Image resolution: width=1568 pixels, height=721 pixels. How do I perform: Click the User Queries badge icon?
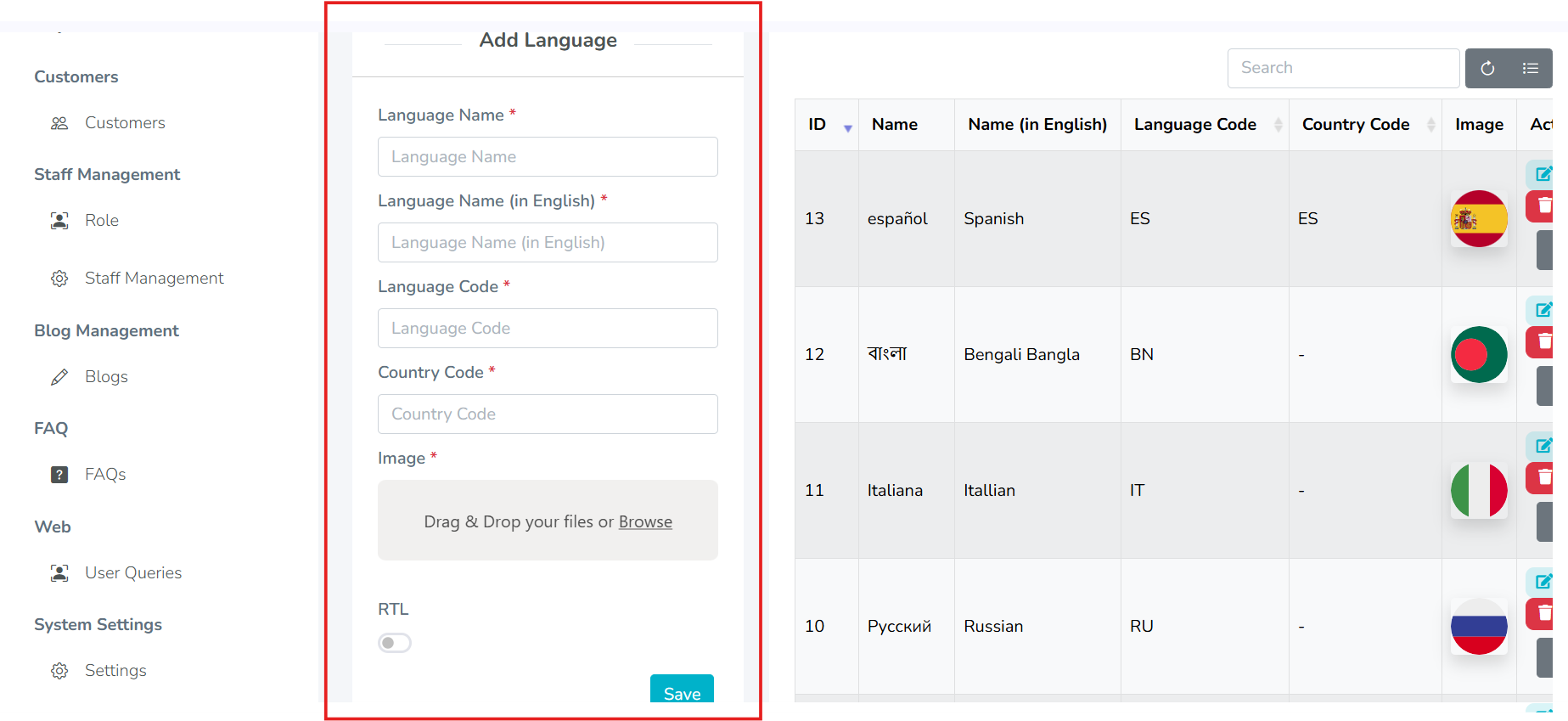click(59, 573)
